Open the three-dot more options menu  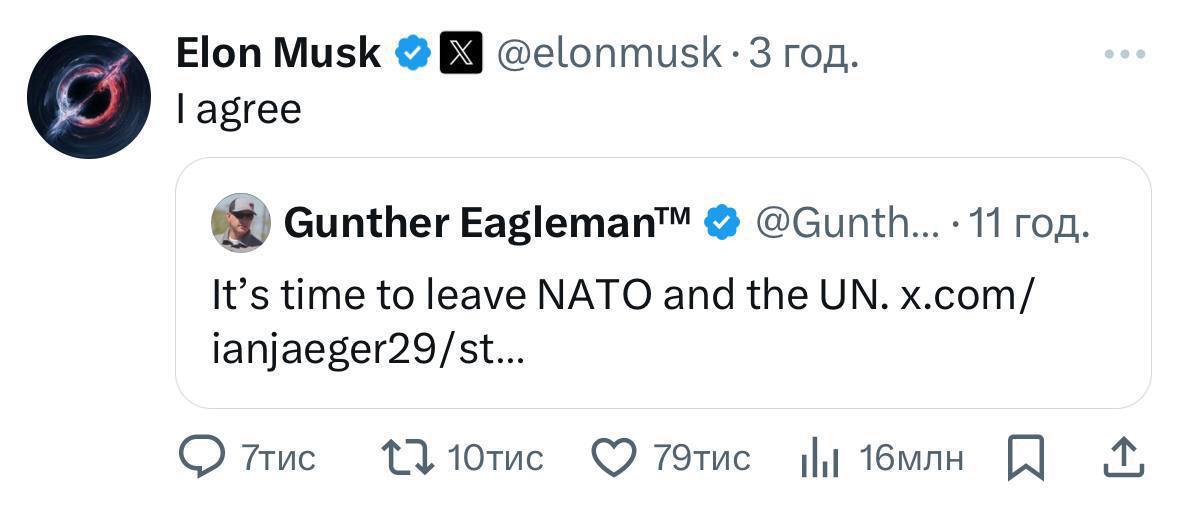click(1123, 54)
